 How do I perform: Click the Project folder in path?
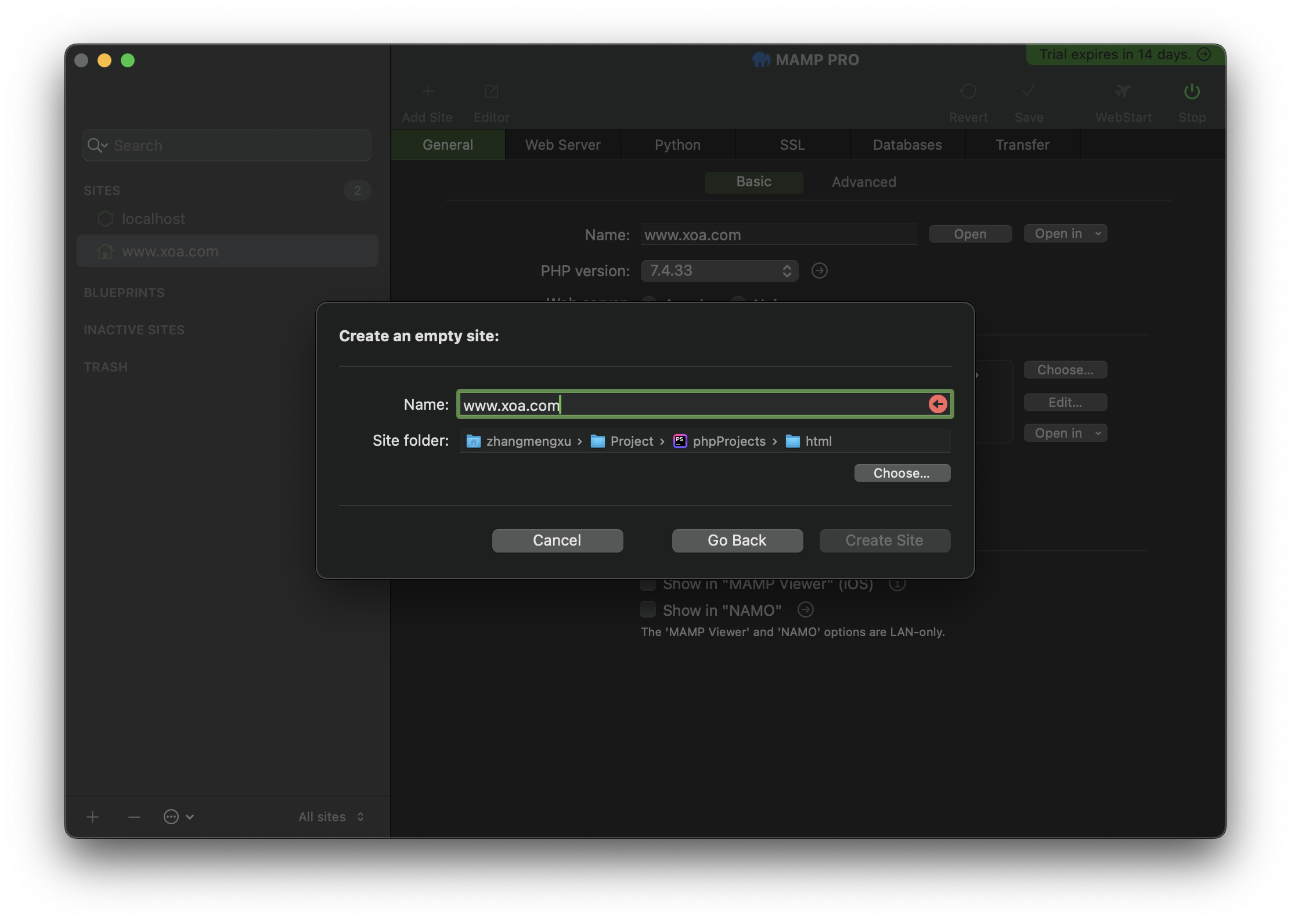(x=622, y=441)
